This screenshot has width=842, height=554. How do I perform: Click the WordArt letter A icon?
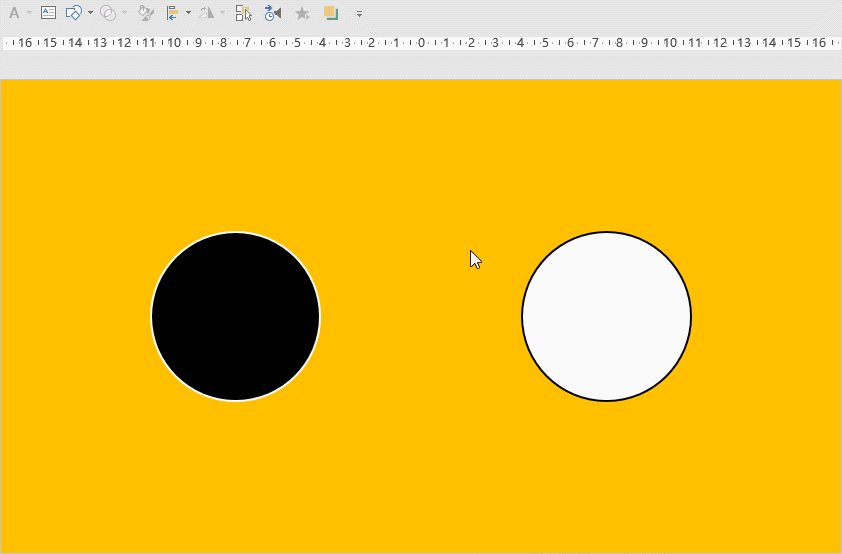[14, 13]
